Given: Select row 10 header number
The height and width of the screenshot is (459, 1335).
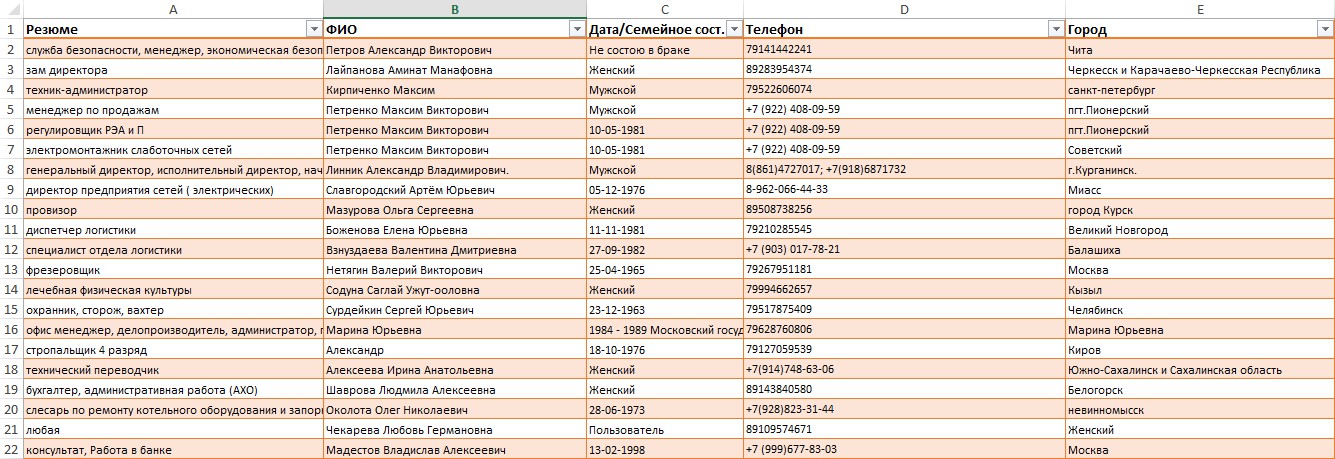Looking at the screenshot, I should tap(11, 210).
